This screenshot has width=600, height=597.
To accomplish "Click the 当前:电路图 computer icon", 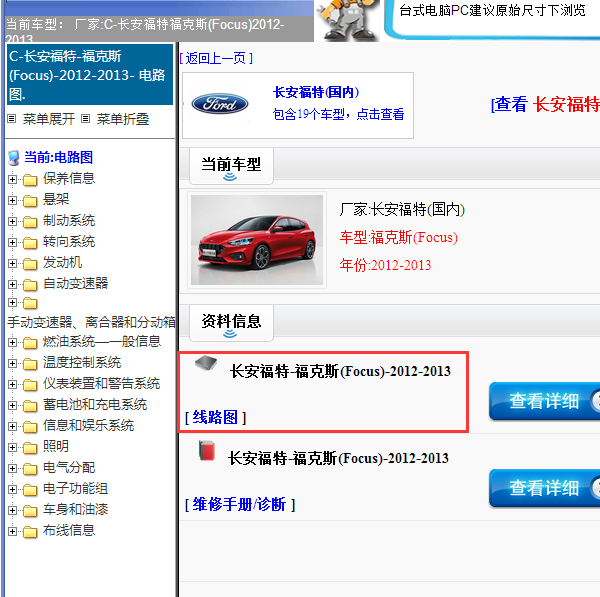I will [x=14, y=158].
